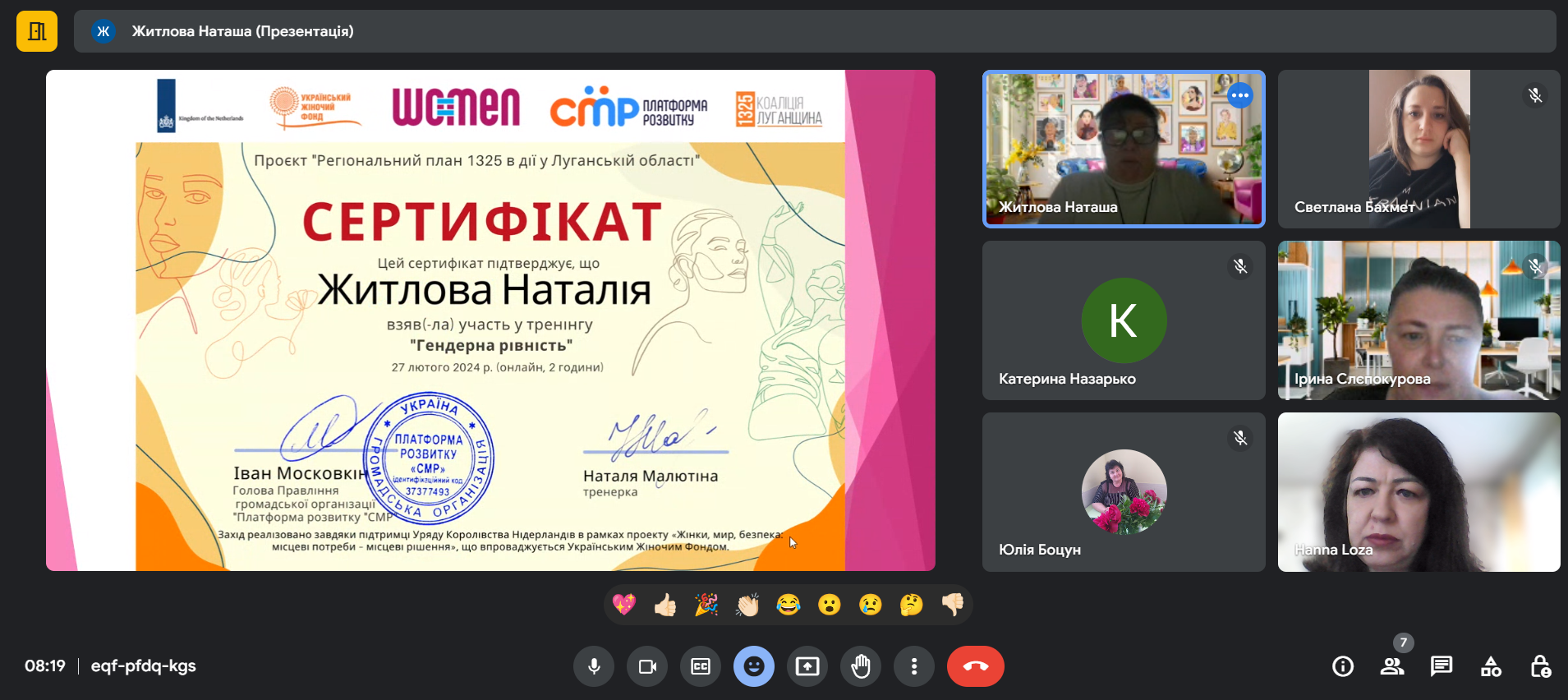
Task: Open more options three-dot menu
Action: [x=914, y=666]
